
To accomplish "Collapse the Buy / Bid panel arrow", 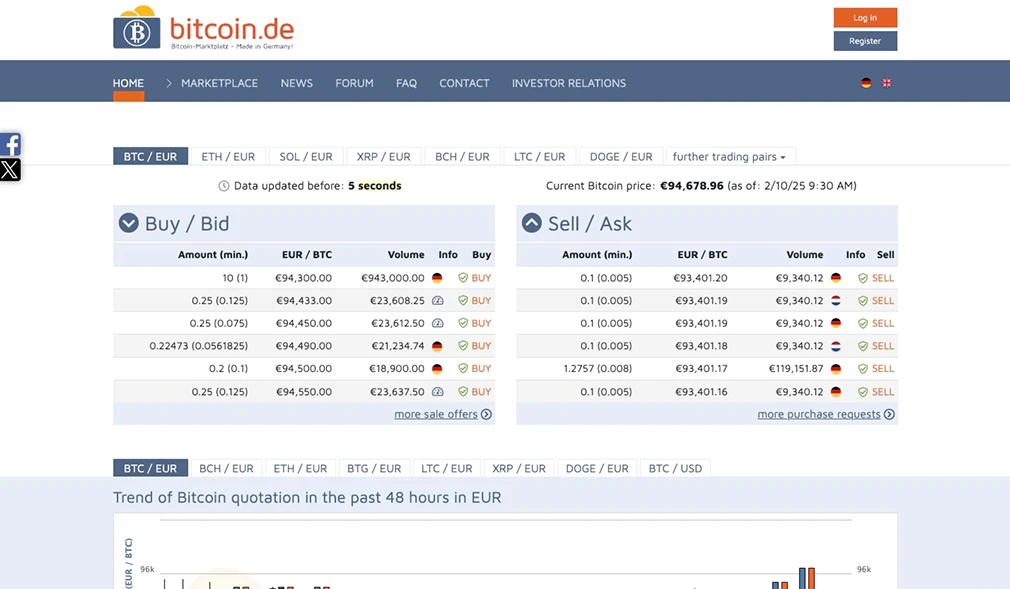I will click(x=129, y=223).
